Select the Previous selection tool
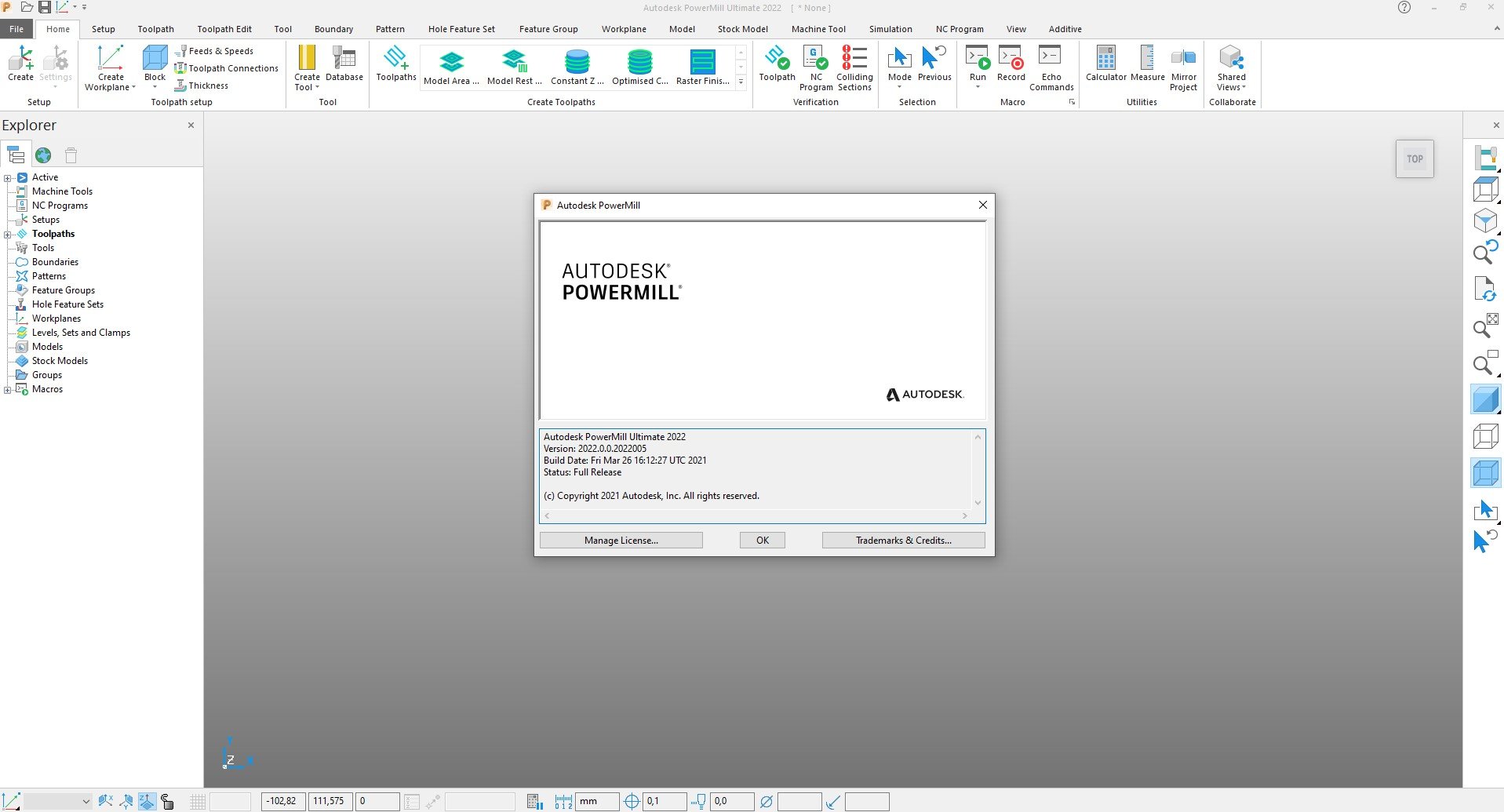This screenshot has width=1504, height=812. (x=934, y=64)
